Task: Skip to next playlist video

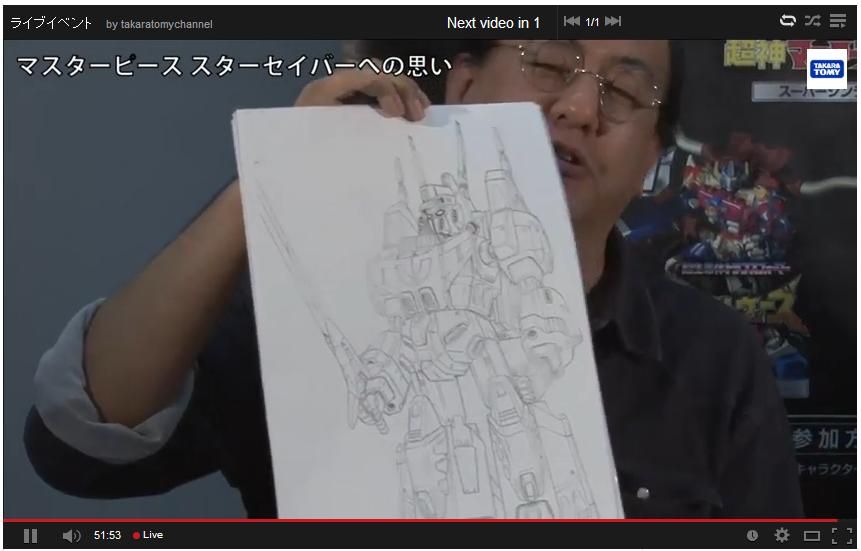Action: (x=613, y=21)
